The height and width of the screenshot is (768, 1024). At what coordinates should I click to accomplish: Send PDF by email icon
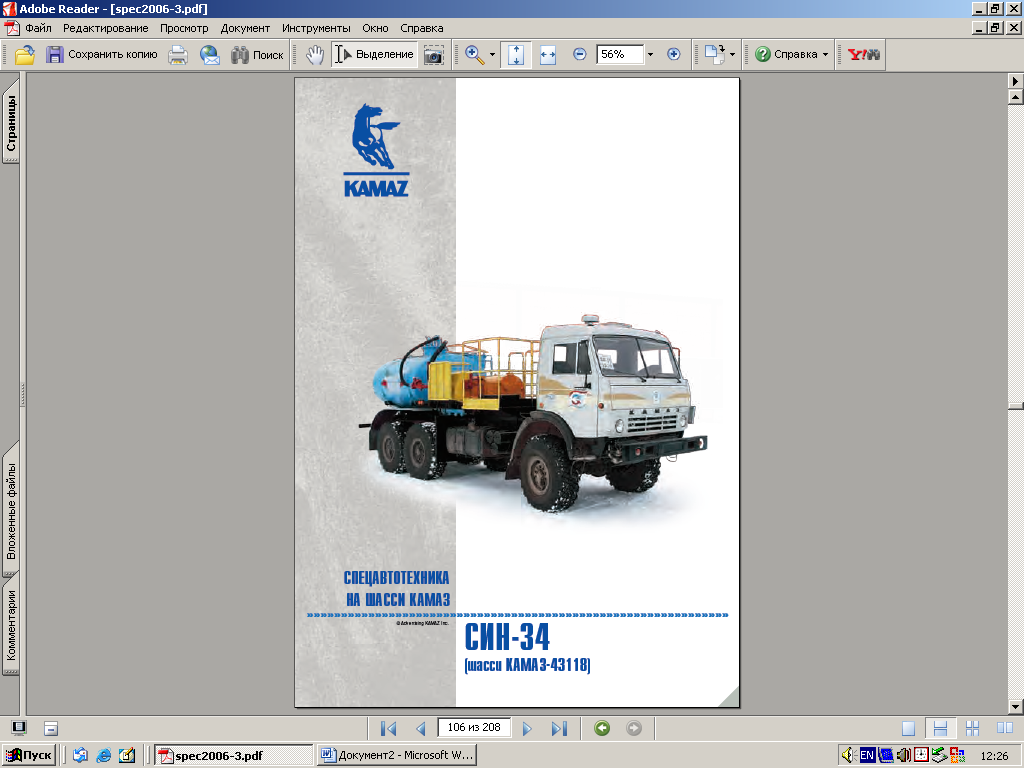[210, 54]
